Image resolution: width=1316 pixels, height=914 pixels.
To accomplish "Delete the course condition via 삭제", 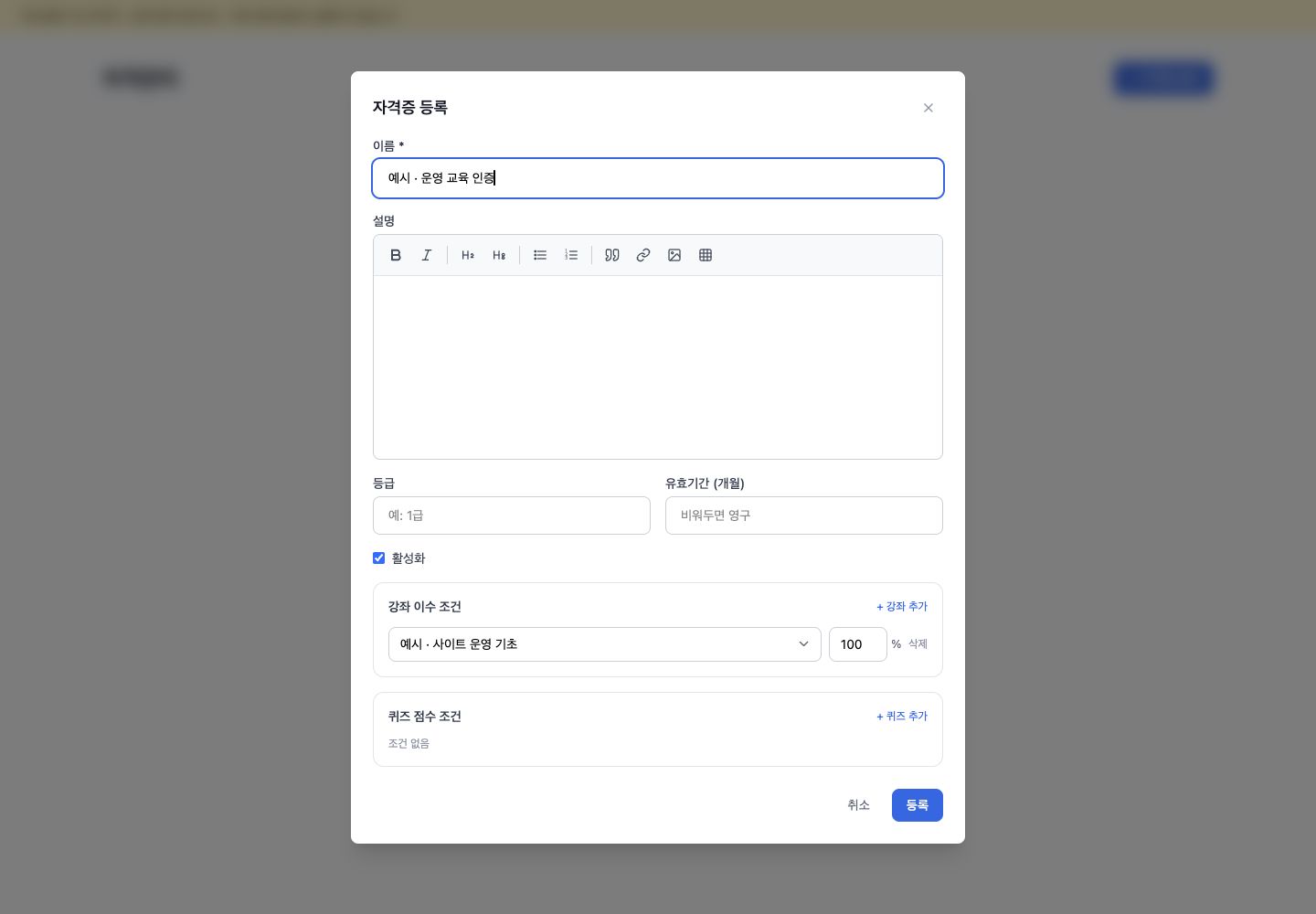I will [x=918, y=644].
